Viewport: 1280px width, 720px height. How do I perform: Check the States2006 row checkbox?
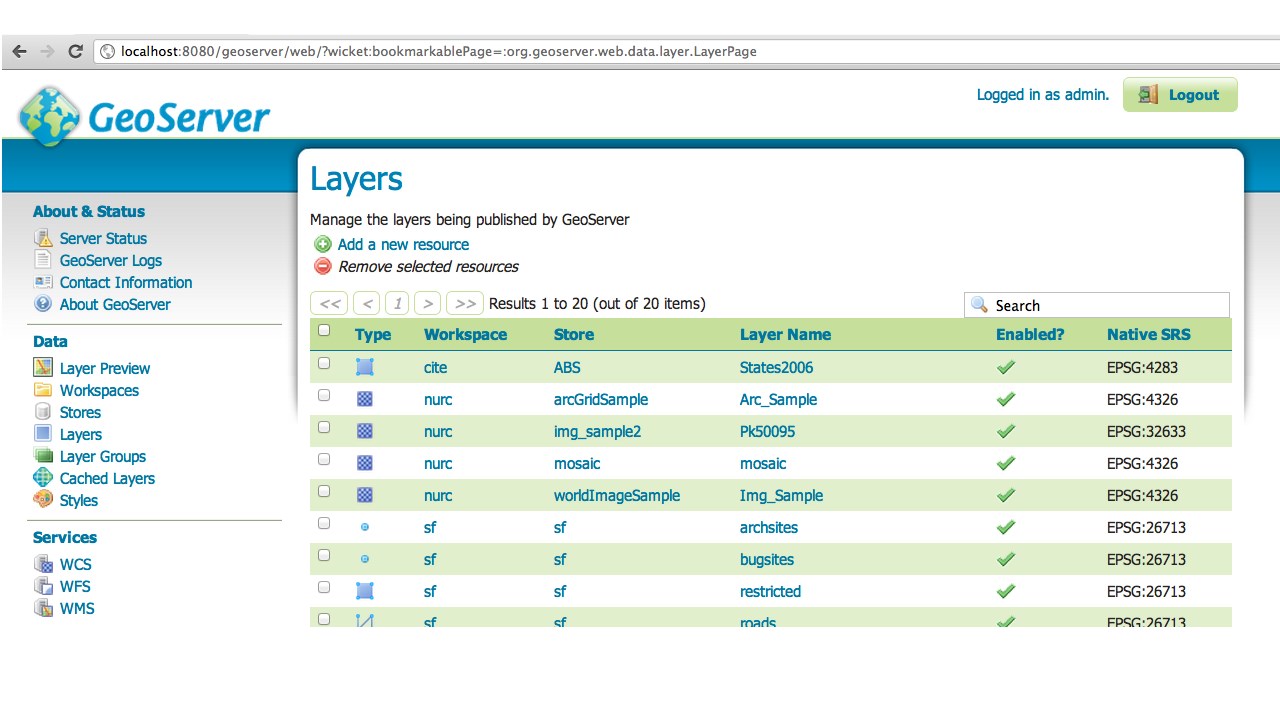[x=324, y=364]
